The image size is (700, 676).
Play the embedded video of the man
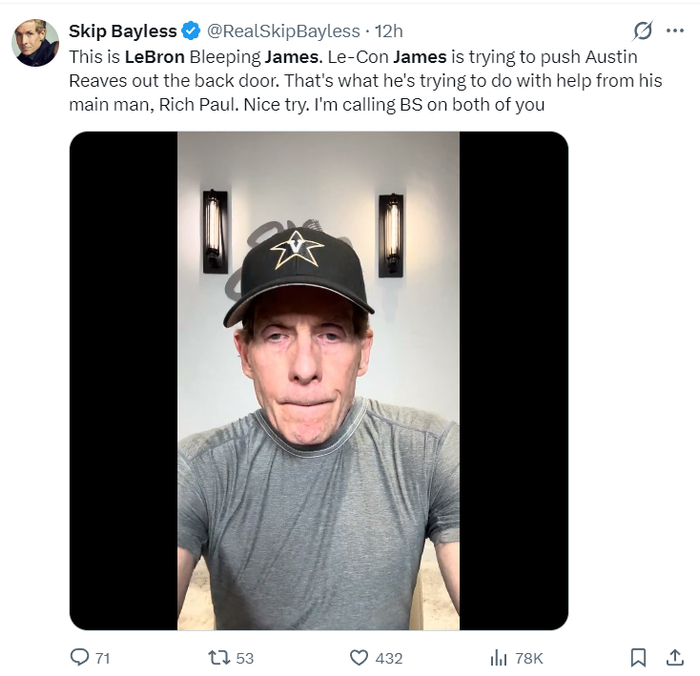[x=318, y=380]
